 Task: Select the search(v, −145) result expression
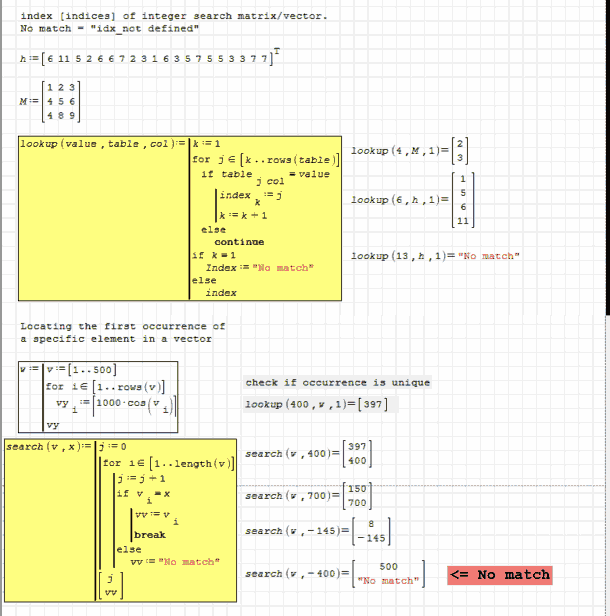tap(317, 532)
